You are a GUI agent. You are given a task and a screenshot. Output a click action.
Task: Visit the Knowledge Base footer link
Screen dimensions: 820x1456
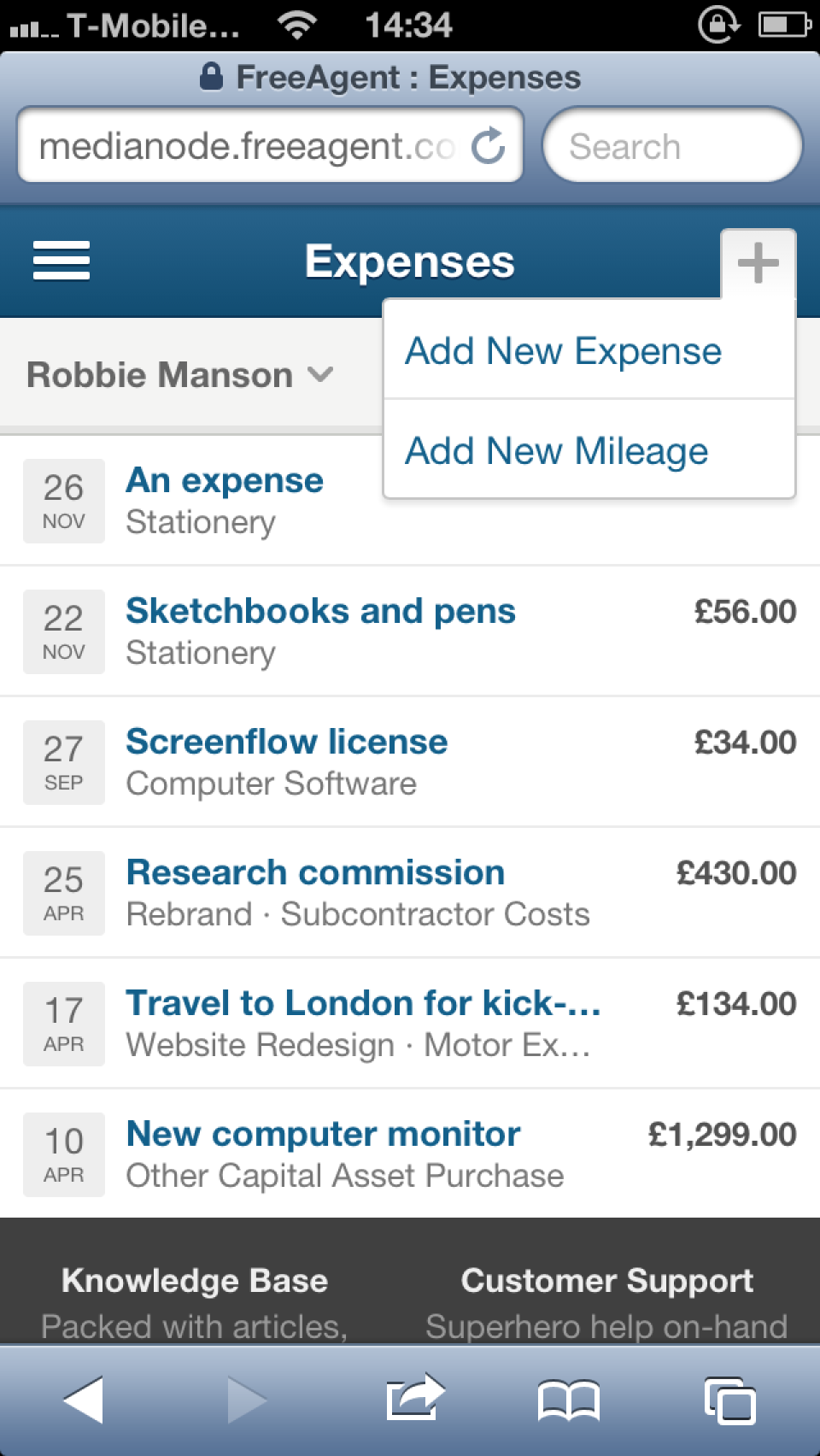195,1281
